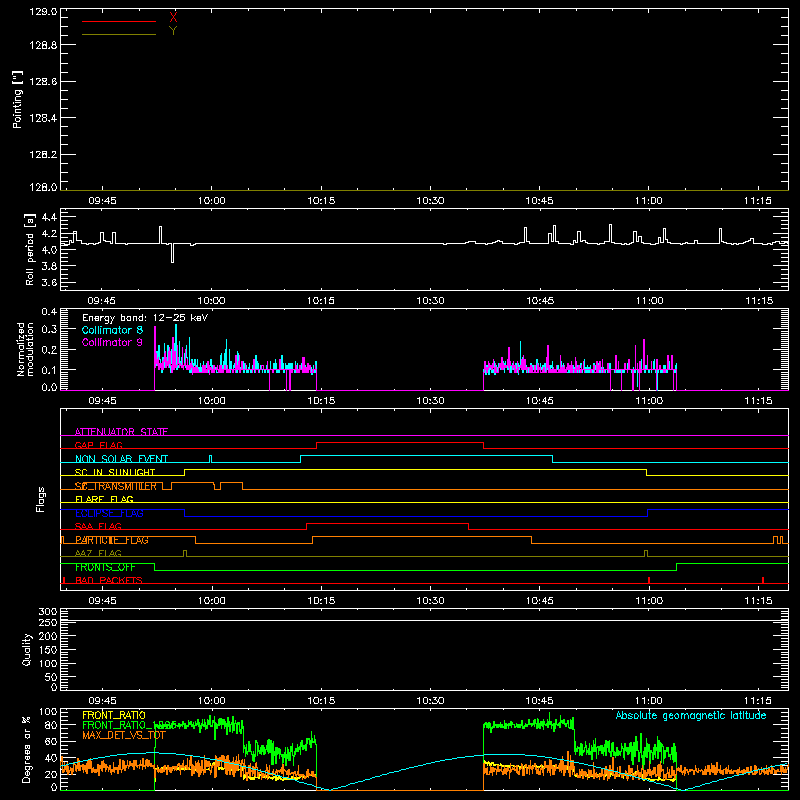Click 11:15 below the Roll period plot

click(x=759, y=301)
